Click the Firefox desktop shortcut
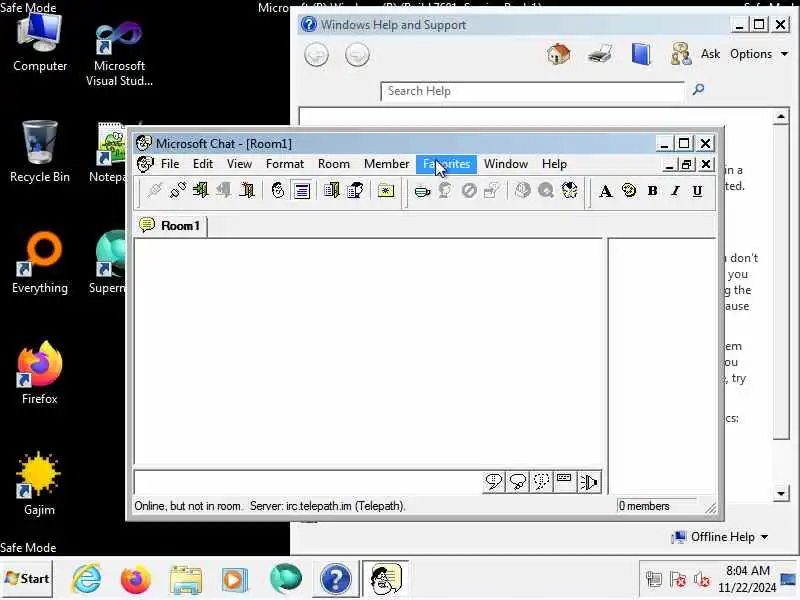Image resolution: width=800 pixels, height=600 pixels. click(39, 373)
